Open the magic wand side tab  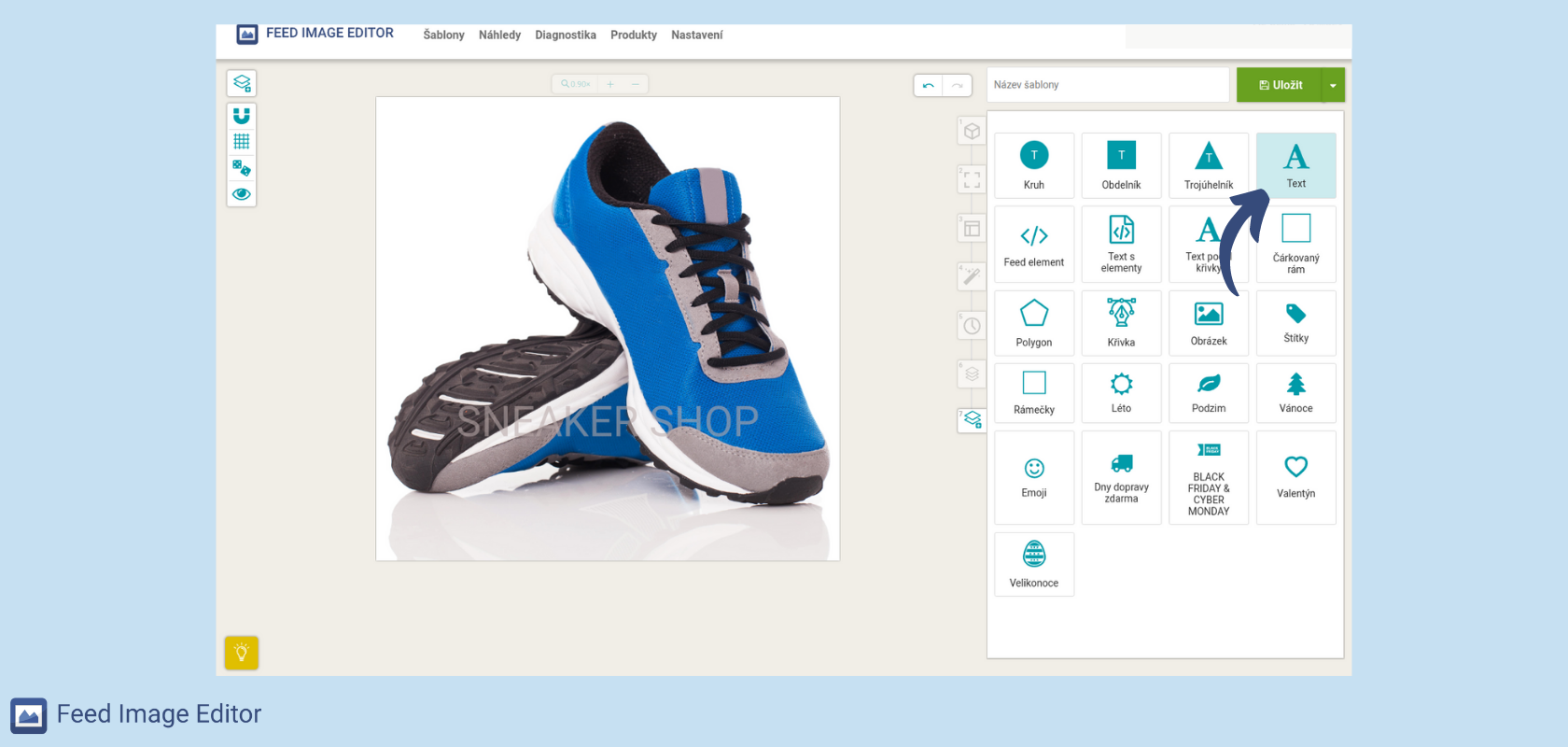[972, 276]
